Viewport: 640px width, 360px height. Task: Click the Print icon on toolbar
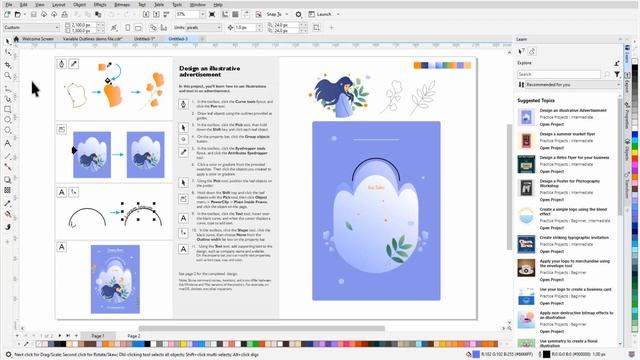click(x=64, y=14)
